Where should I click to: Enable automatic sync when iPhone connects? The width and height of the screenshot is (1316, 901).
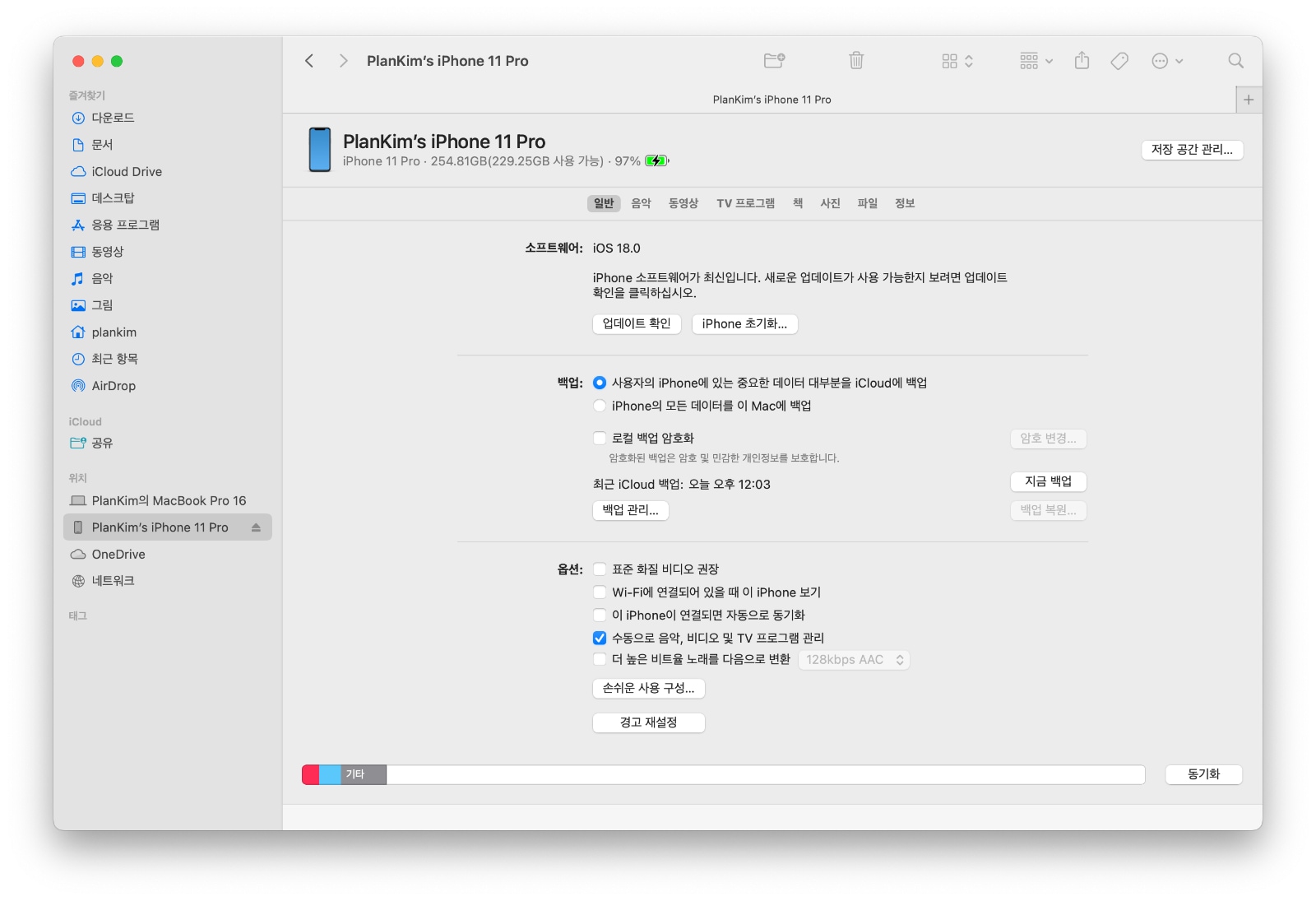[600, 615]
